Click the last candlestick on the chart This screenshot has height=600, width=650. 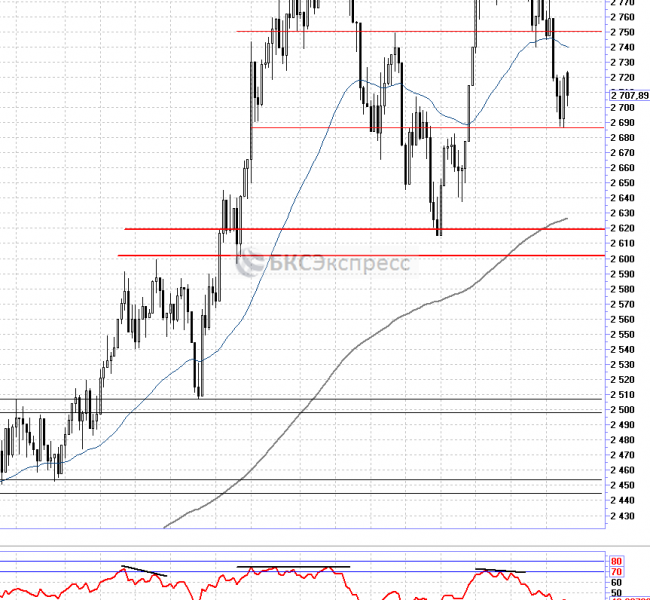click(x=568, y=86)
